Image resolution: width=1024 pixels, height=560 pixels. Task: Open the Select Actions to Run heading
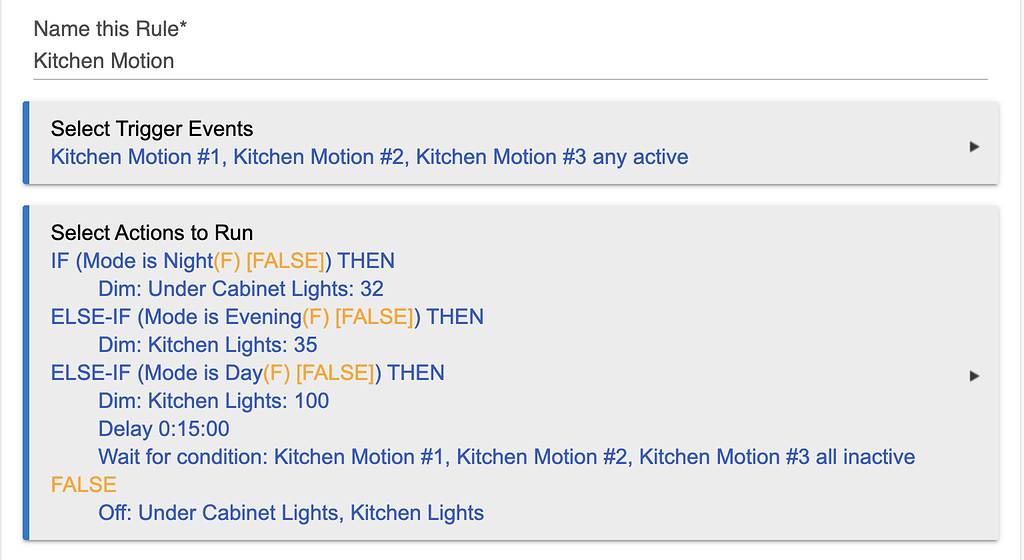152,232
